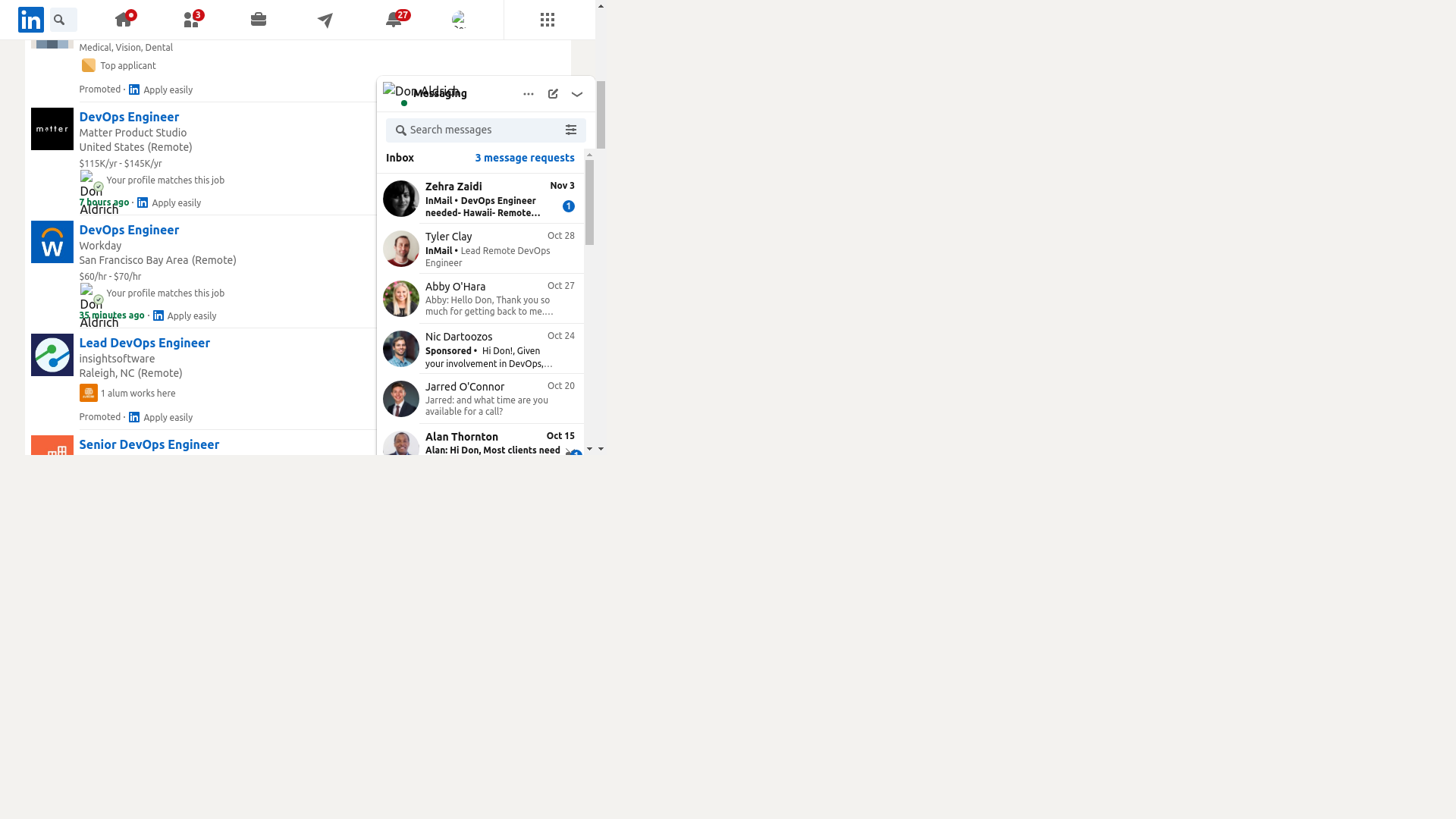The height and width of the screenshot is (819, 1456).
Task: Open Lead DevOps Engineer at insightsoftware
Action: point(144,343)
